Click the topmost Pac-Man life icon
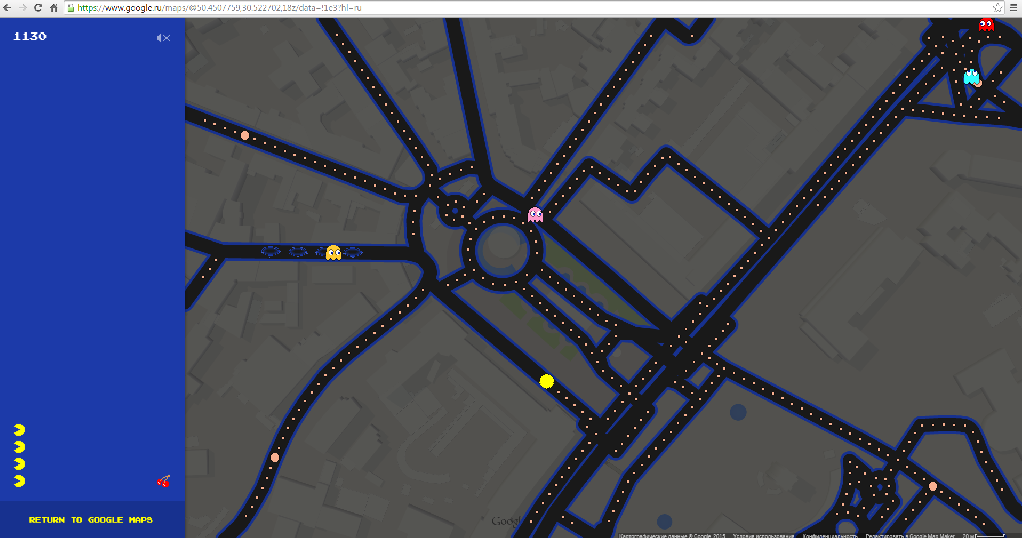Screen dimensions: 1024x538 coord(20,430)
